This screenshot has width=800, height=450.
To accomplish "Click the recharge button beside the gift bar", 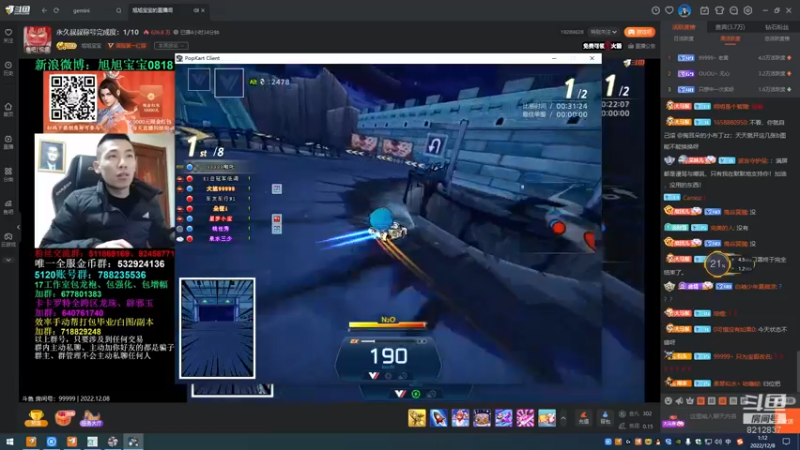I will [x=584, y=418].
